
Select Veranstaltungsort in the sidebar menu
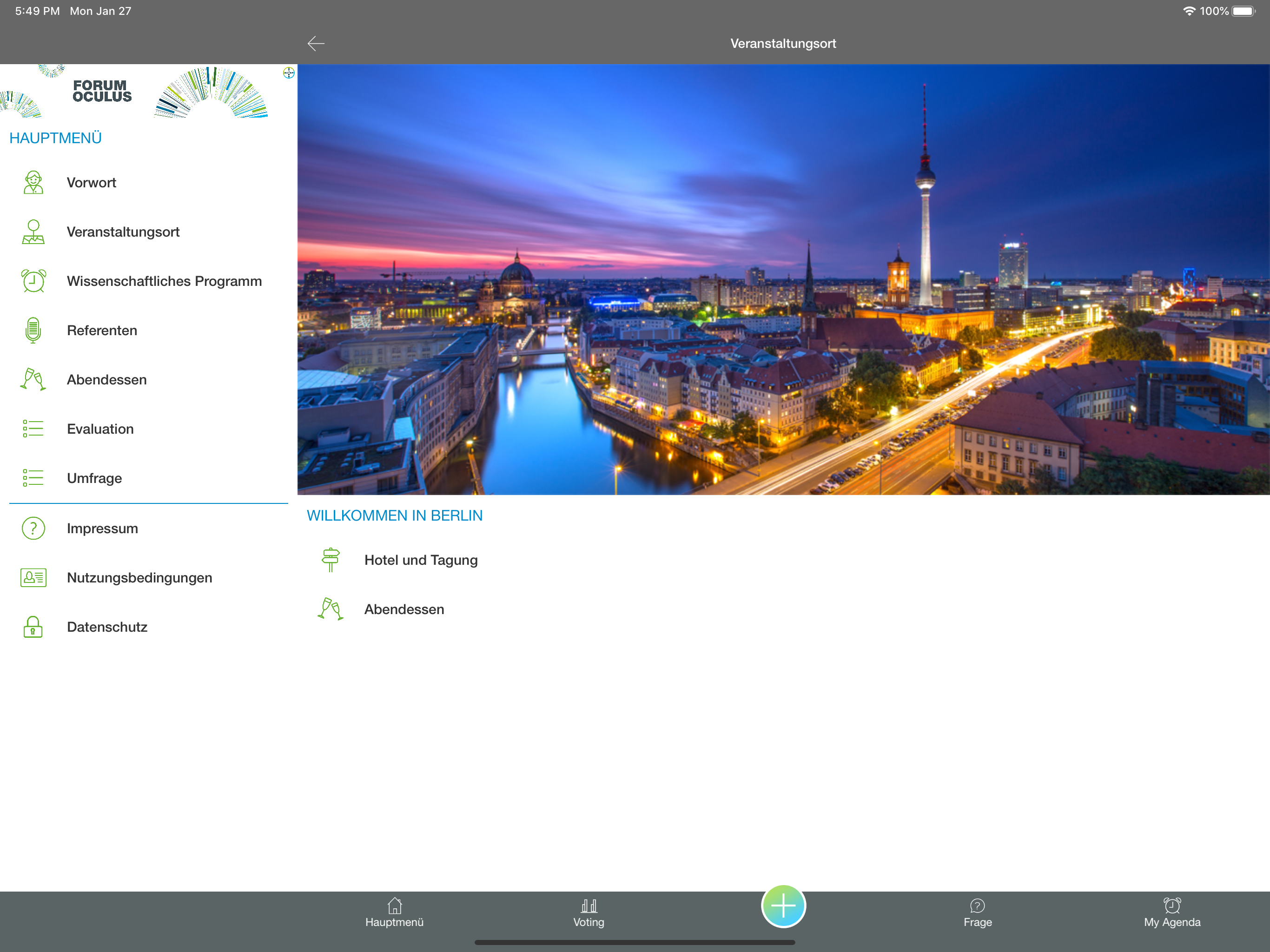pyautogui.click(x=149, y=232)
